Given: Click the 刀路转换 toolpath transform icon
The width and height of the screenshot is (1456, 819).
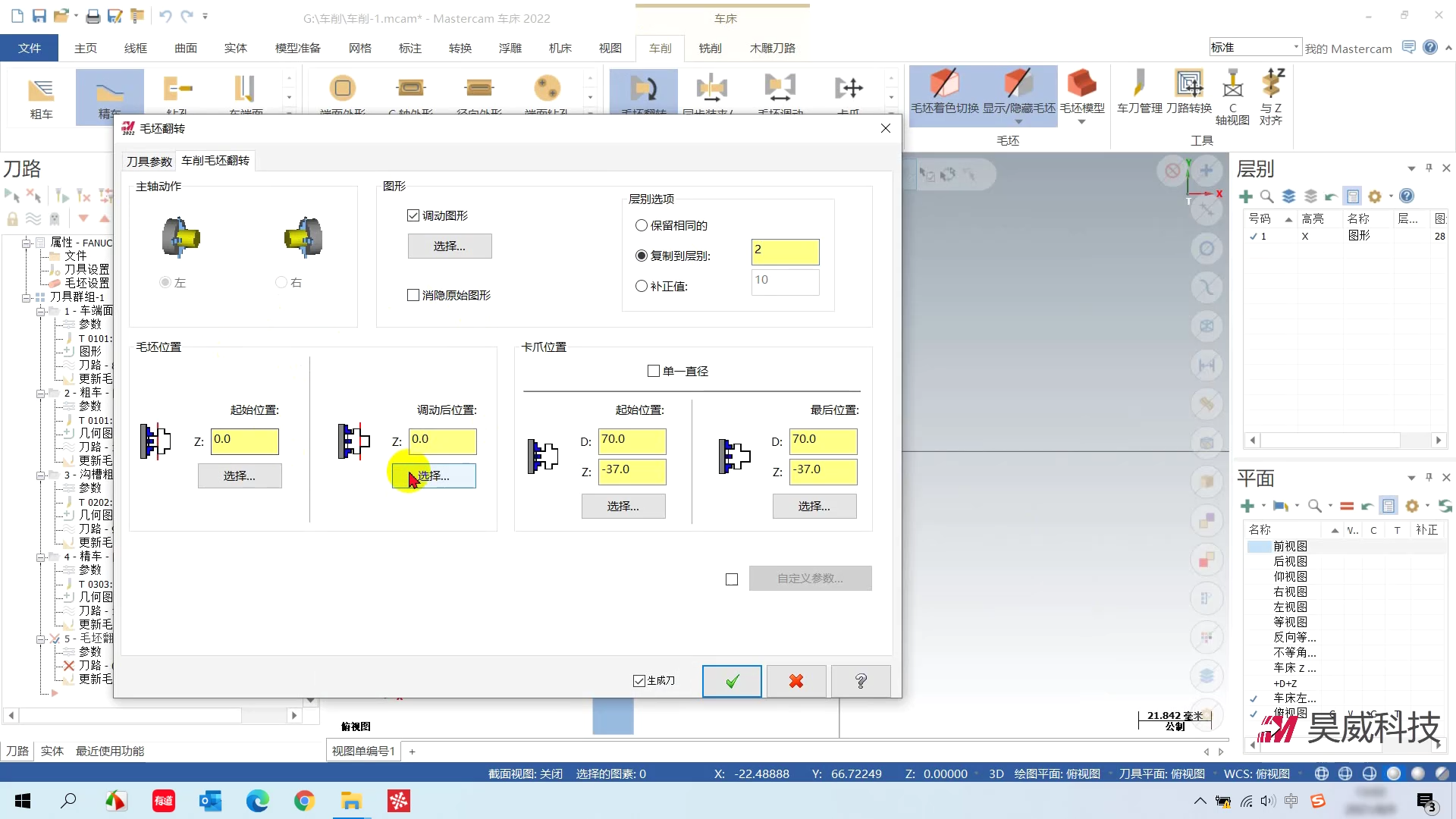Looking at the screenshot, I should (1188, 85).
